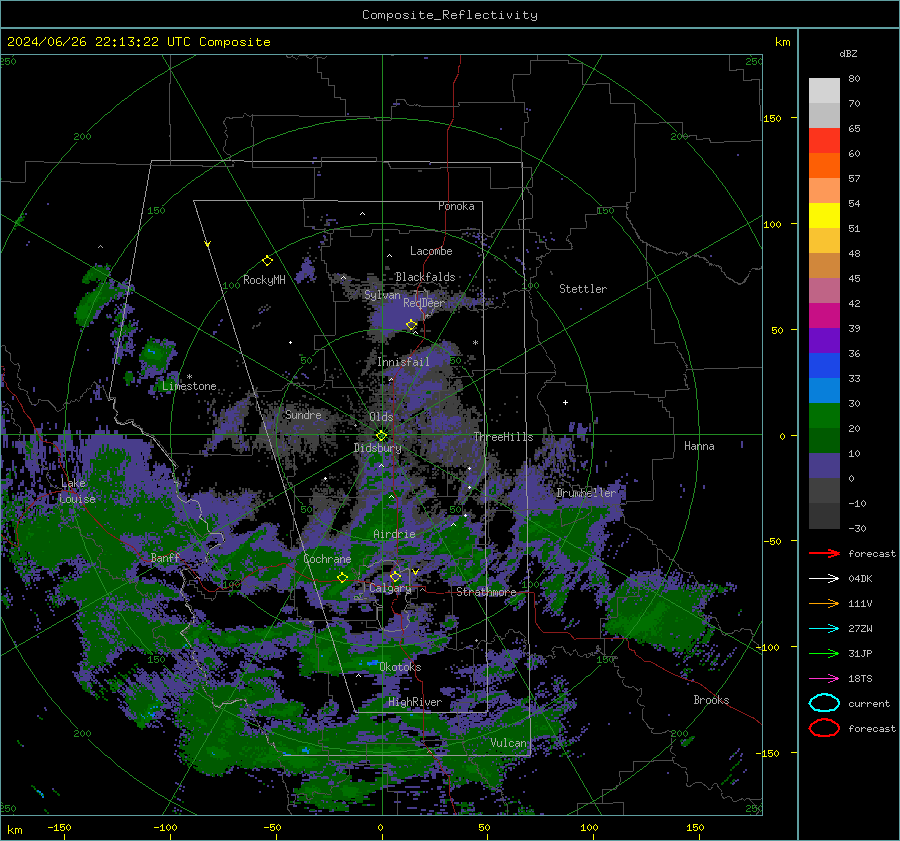Click the 'Innisfail' city label
The image size is (900, 841).
coord(403,362)
